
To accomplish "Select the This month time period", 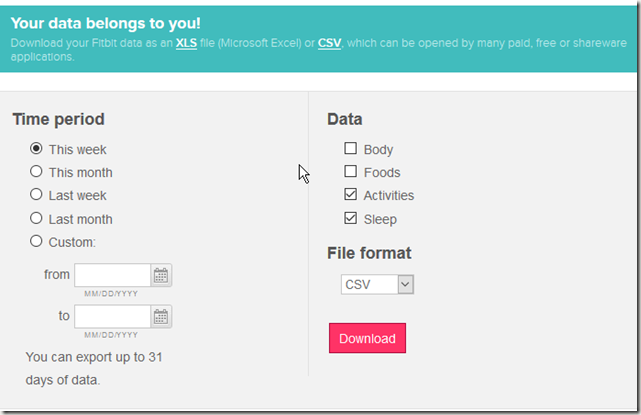I will (x=37, y=172).
